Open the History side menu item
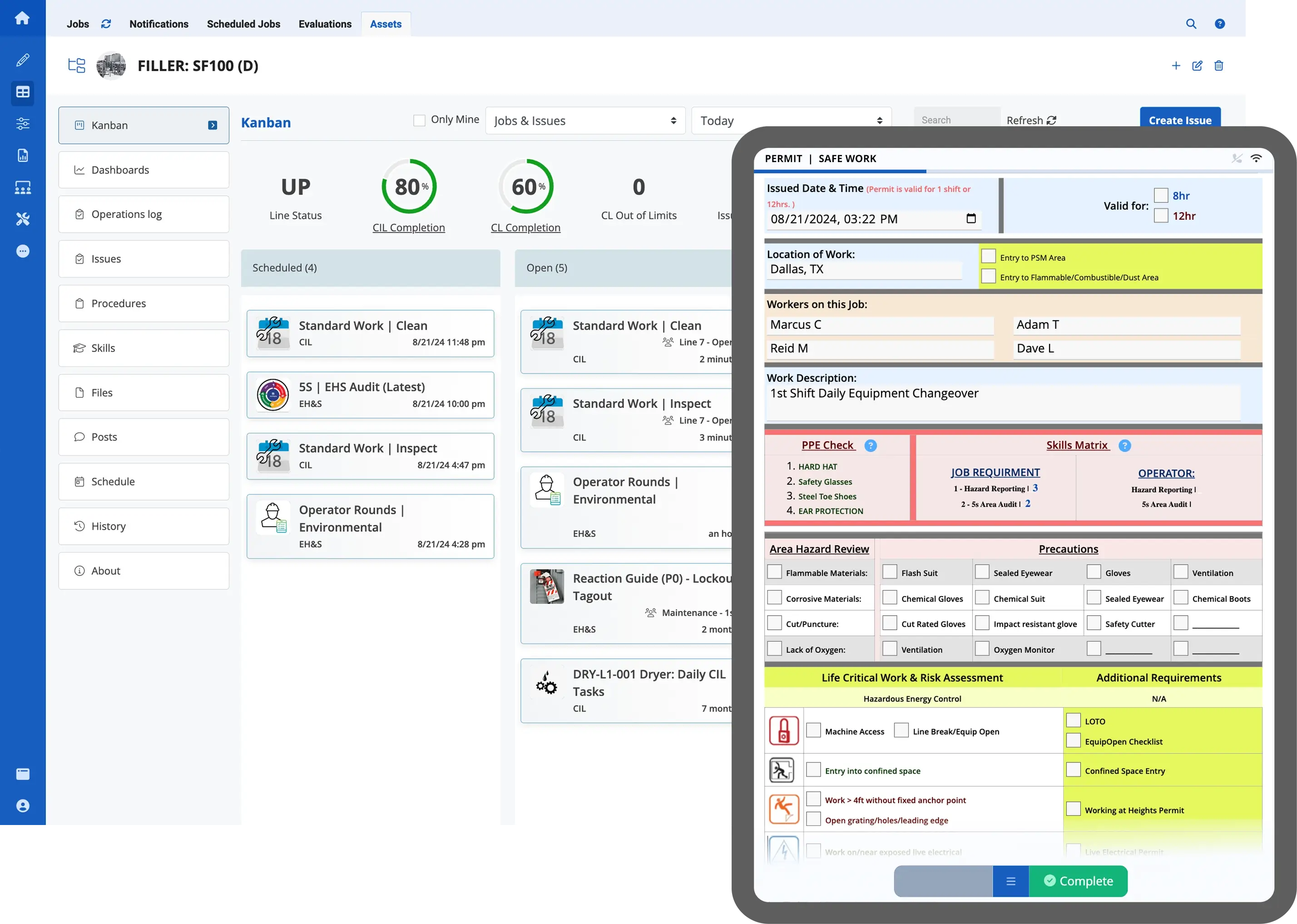Screen dimensions: 1297x924 pos(144,526)
